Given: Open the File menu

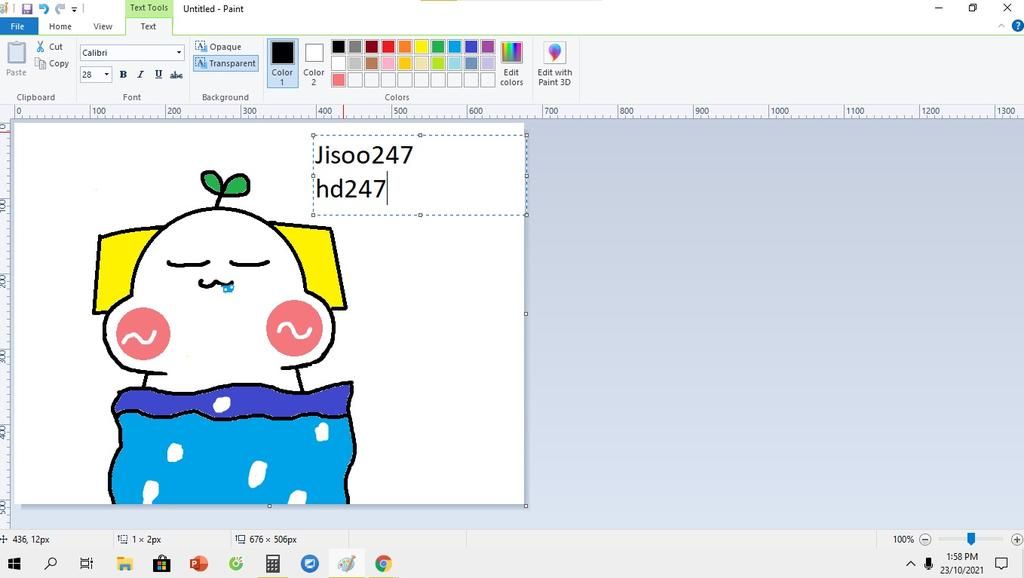Looking at the screenshot, I should 16,26.
